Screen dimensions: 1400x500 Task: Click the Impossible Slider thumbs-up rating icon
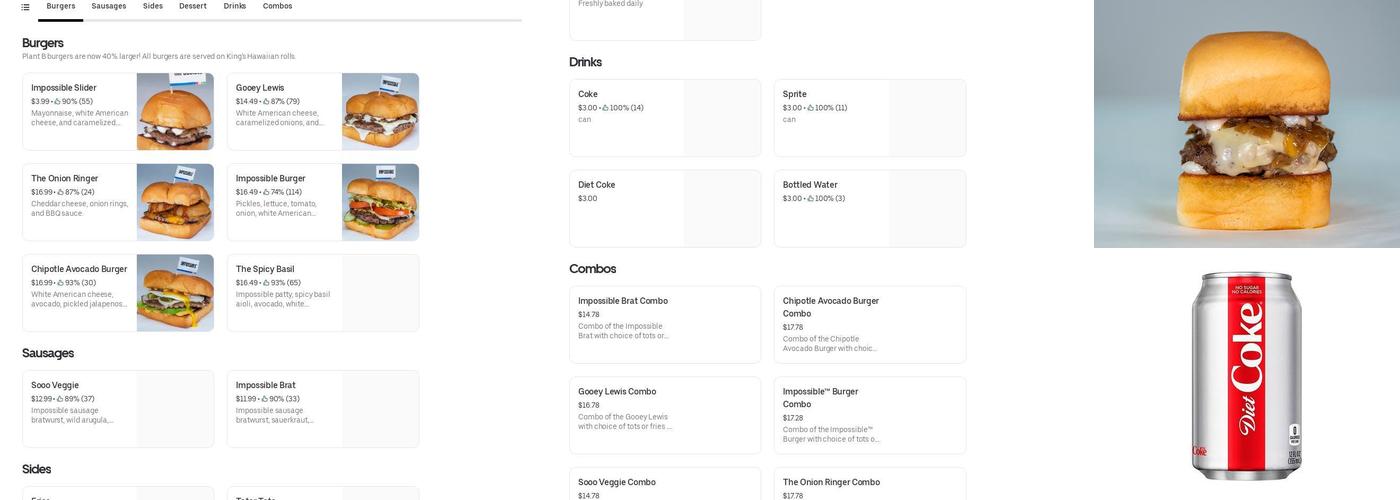tap(58, 102)
